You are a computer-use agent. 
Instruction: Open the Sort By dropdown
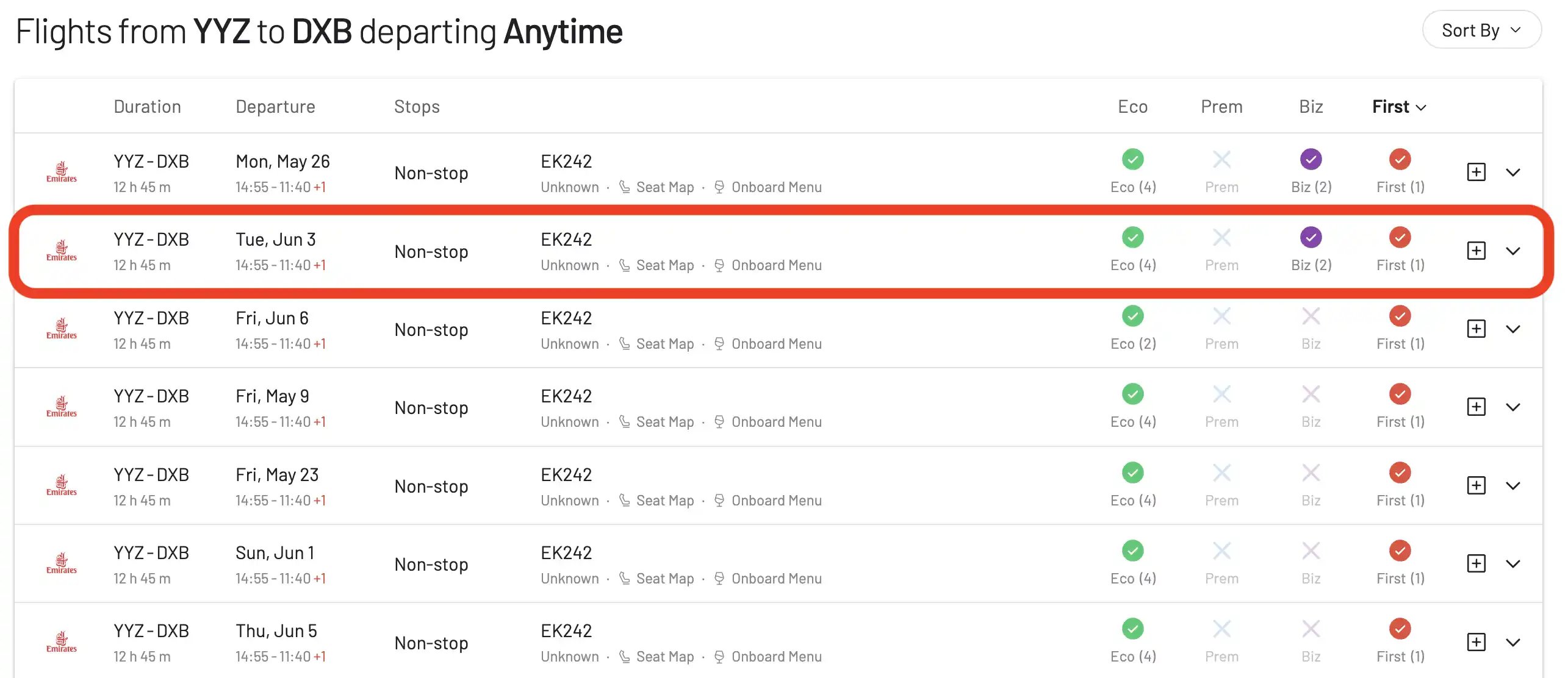point(1481,30)
